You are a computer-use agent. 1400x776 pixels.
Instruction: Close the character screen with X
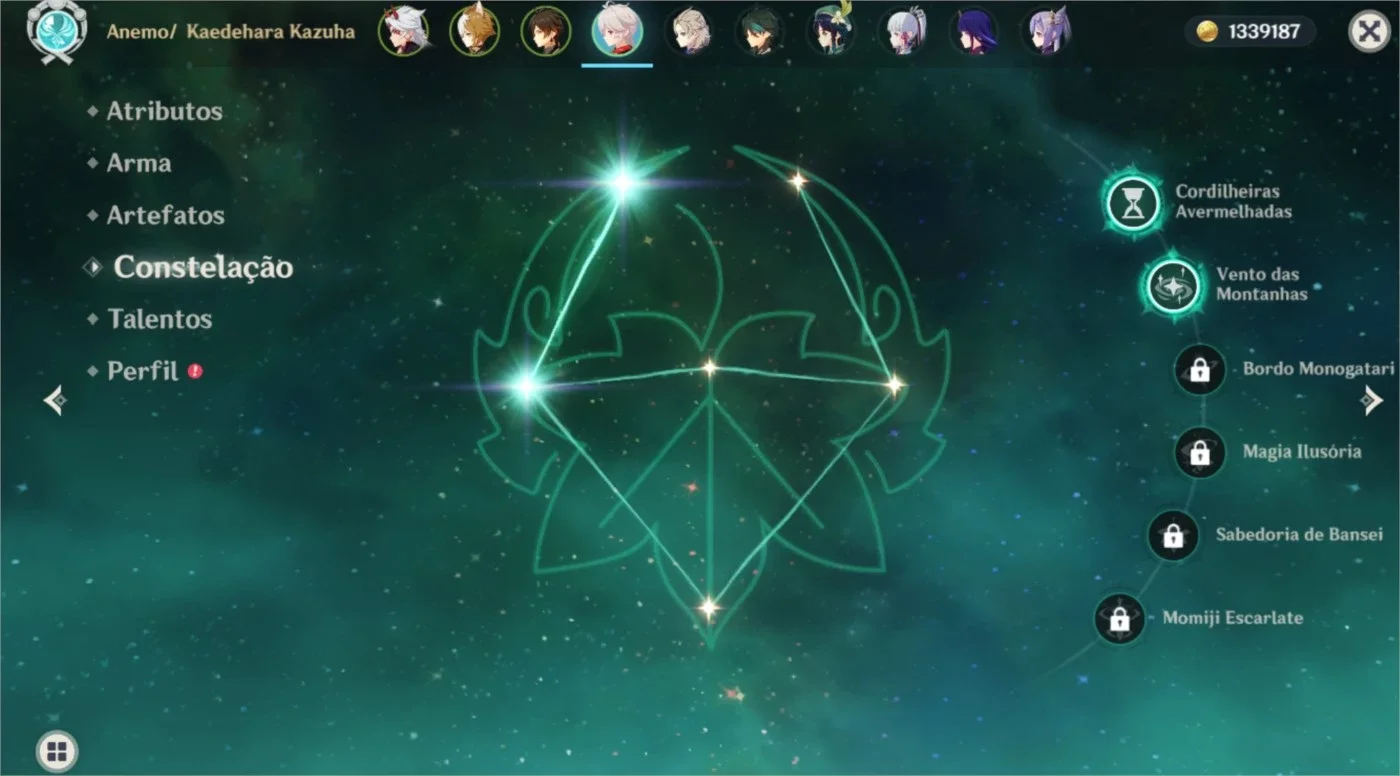click(1369, 32)
